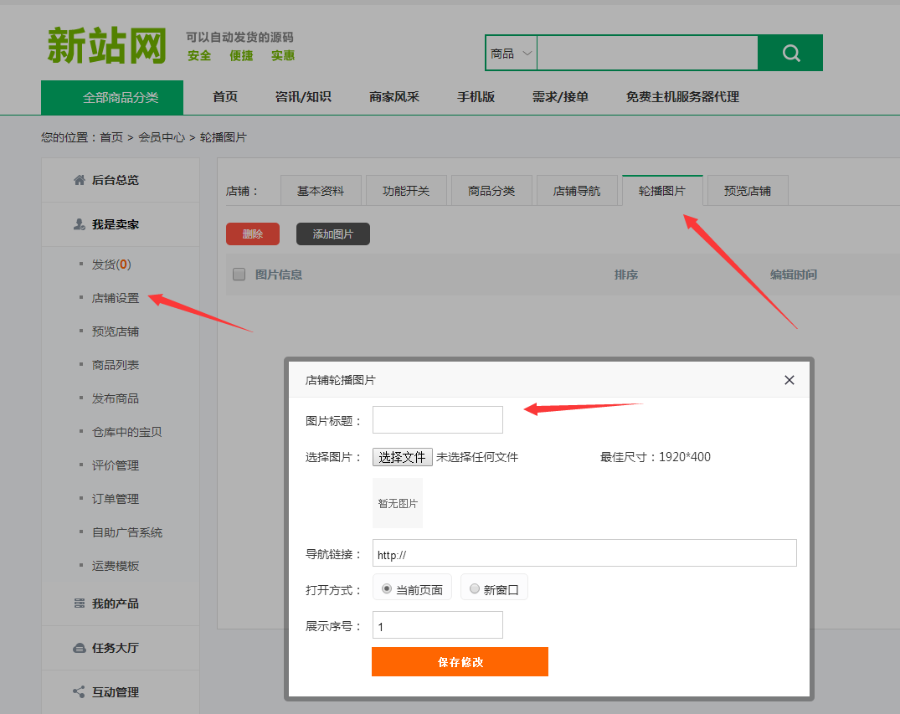Click the 图片标题 text field
The height and width of the screenshot is (714, 900).
coord(437,420)
